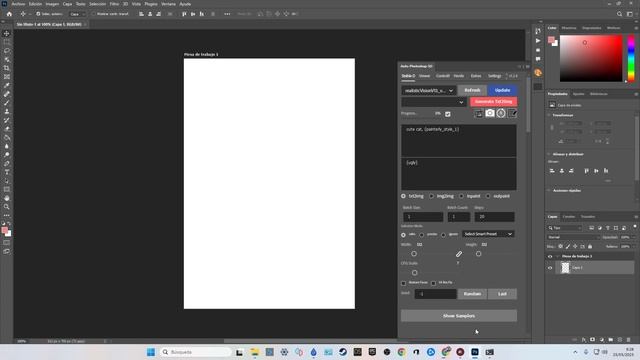The width and height of the screenshot is (640, 360).
Task: Open the search magnifier at top right
Action: coord(619,14)
